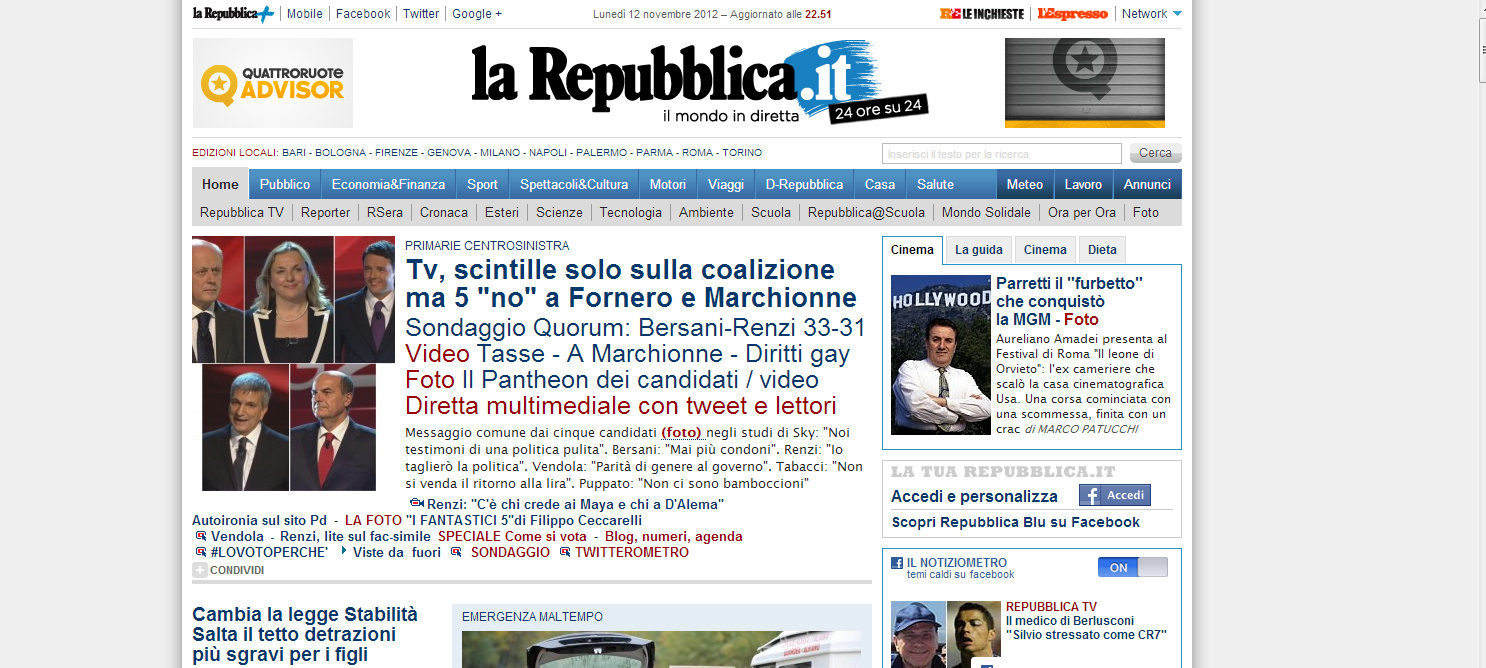Open the Mondo Solidale sub-navigation link
Image resolution: width=1486 pixels, height=668 pixels.
(x=986, y=212)
